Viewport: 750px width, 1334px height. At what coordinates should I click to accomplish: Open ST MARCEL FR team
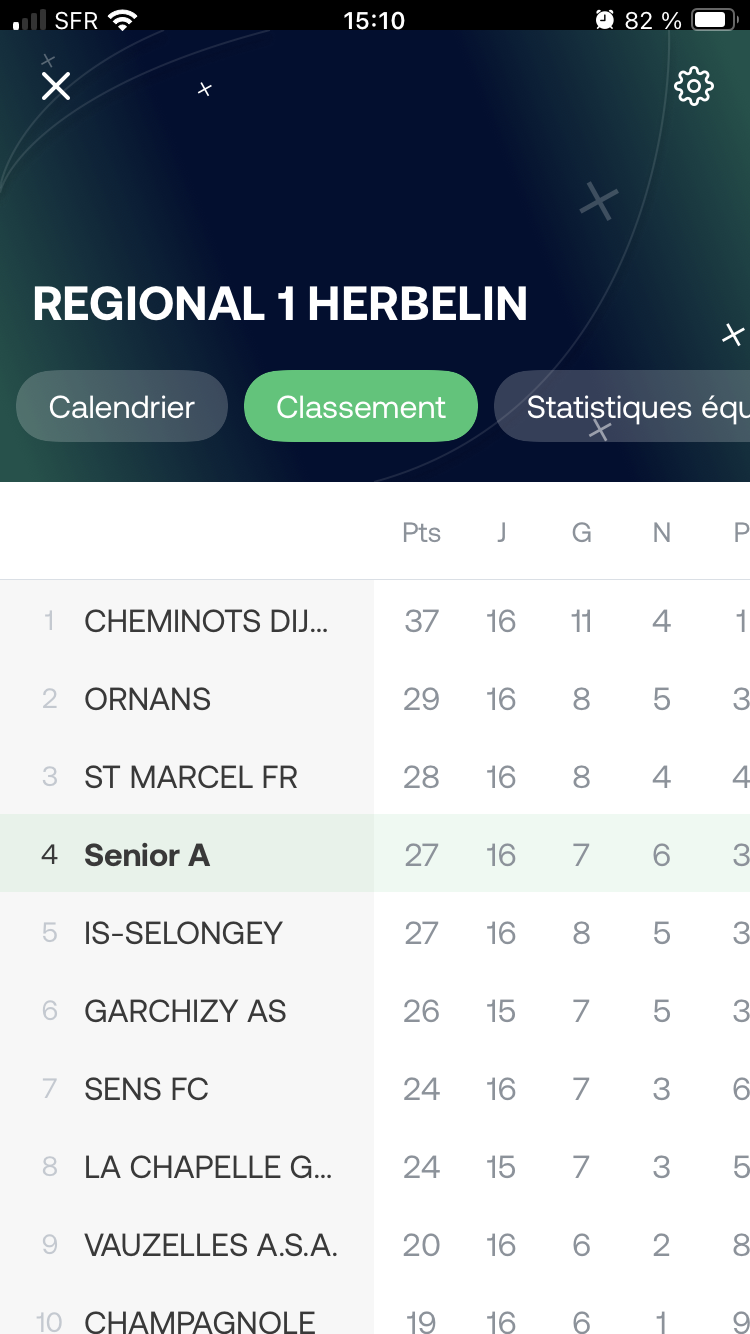pos(191,777)
